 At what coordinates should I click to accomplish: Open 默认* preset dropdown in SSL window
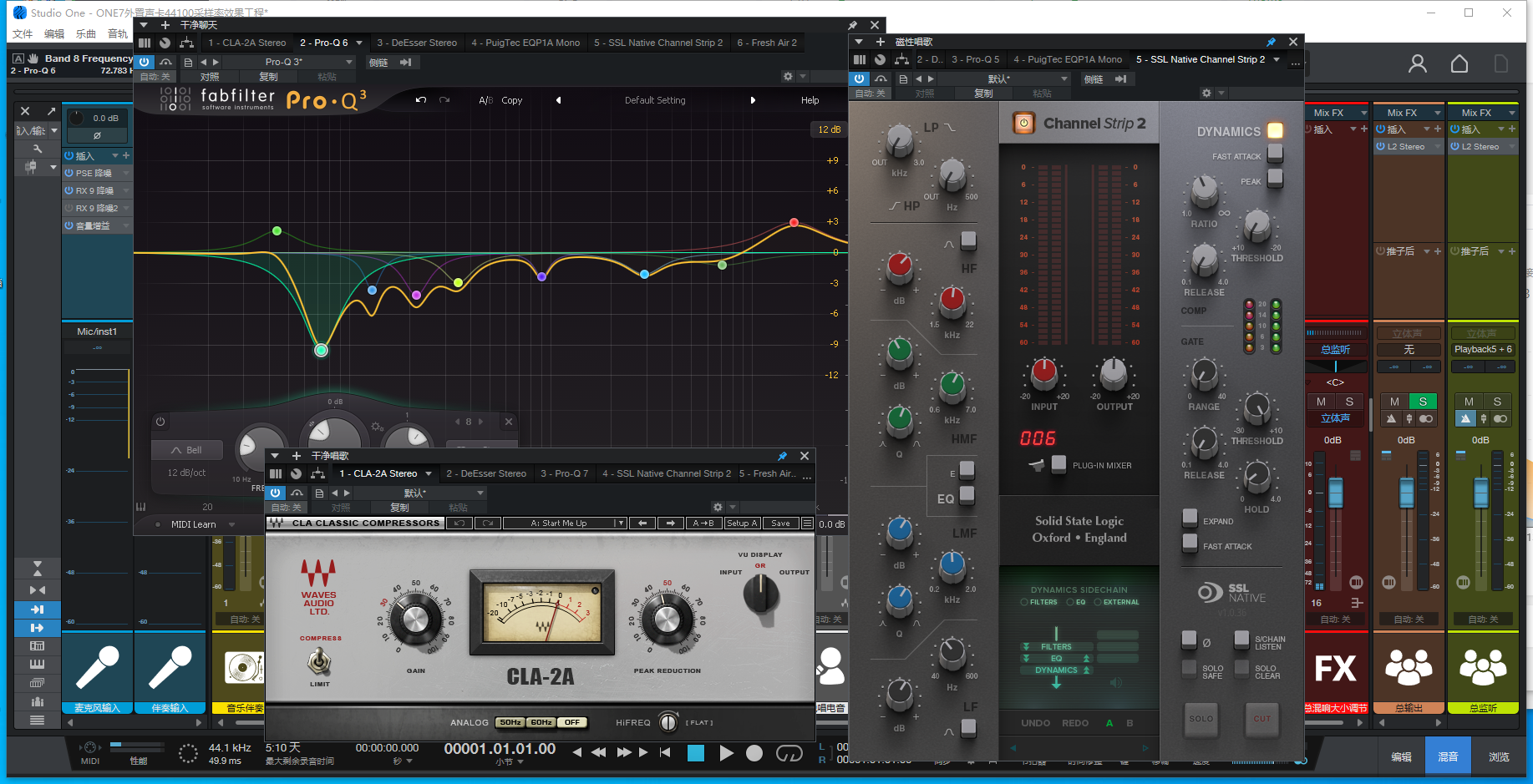[1005, 78]
